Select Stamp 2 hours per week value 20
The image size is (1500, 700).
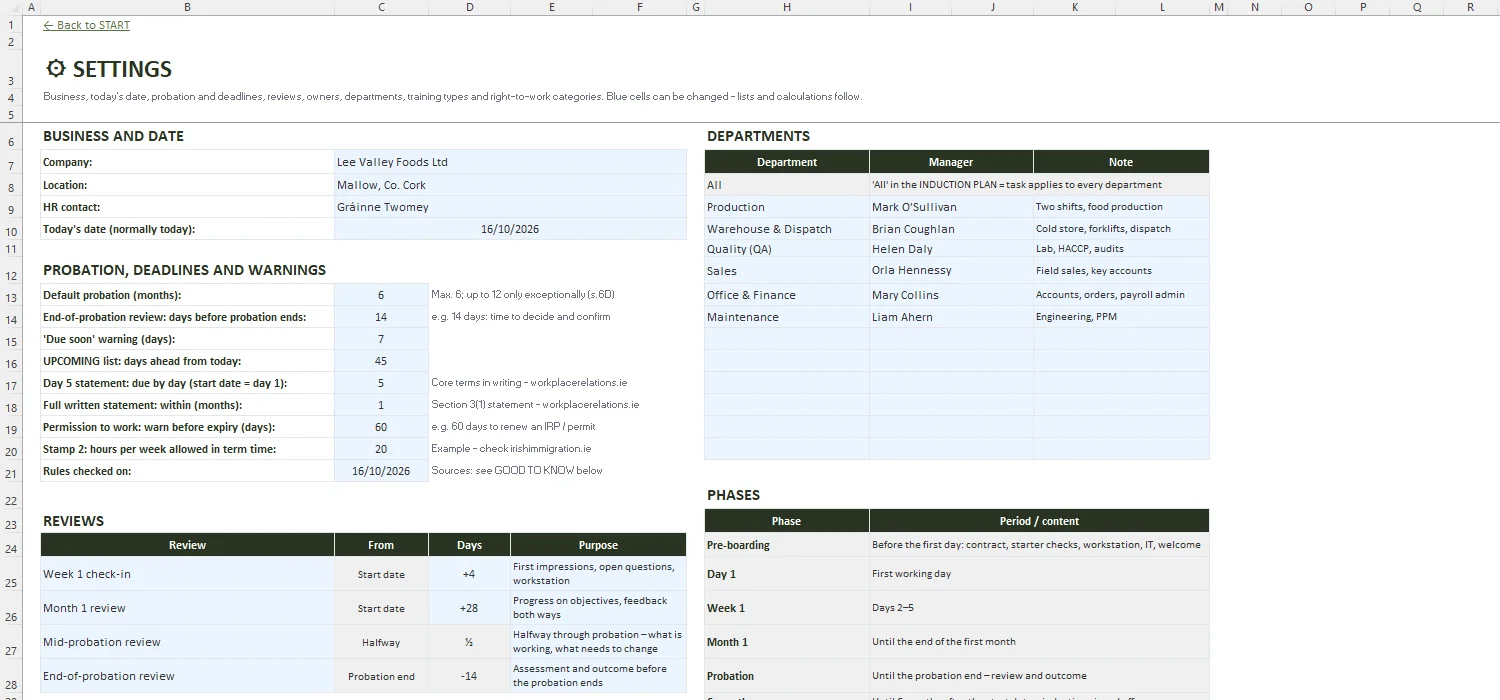[x=381, y=449]
